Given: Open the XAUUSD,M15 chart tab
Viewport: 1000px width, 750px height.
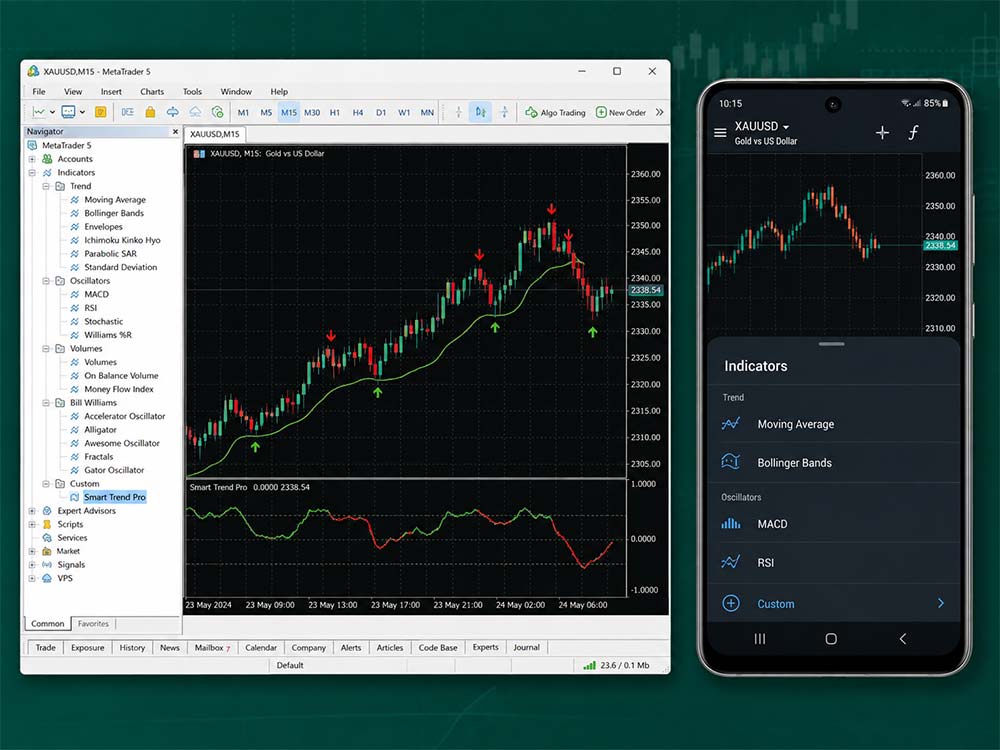Looking at the screenshot, I should (x=215, y=134).
